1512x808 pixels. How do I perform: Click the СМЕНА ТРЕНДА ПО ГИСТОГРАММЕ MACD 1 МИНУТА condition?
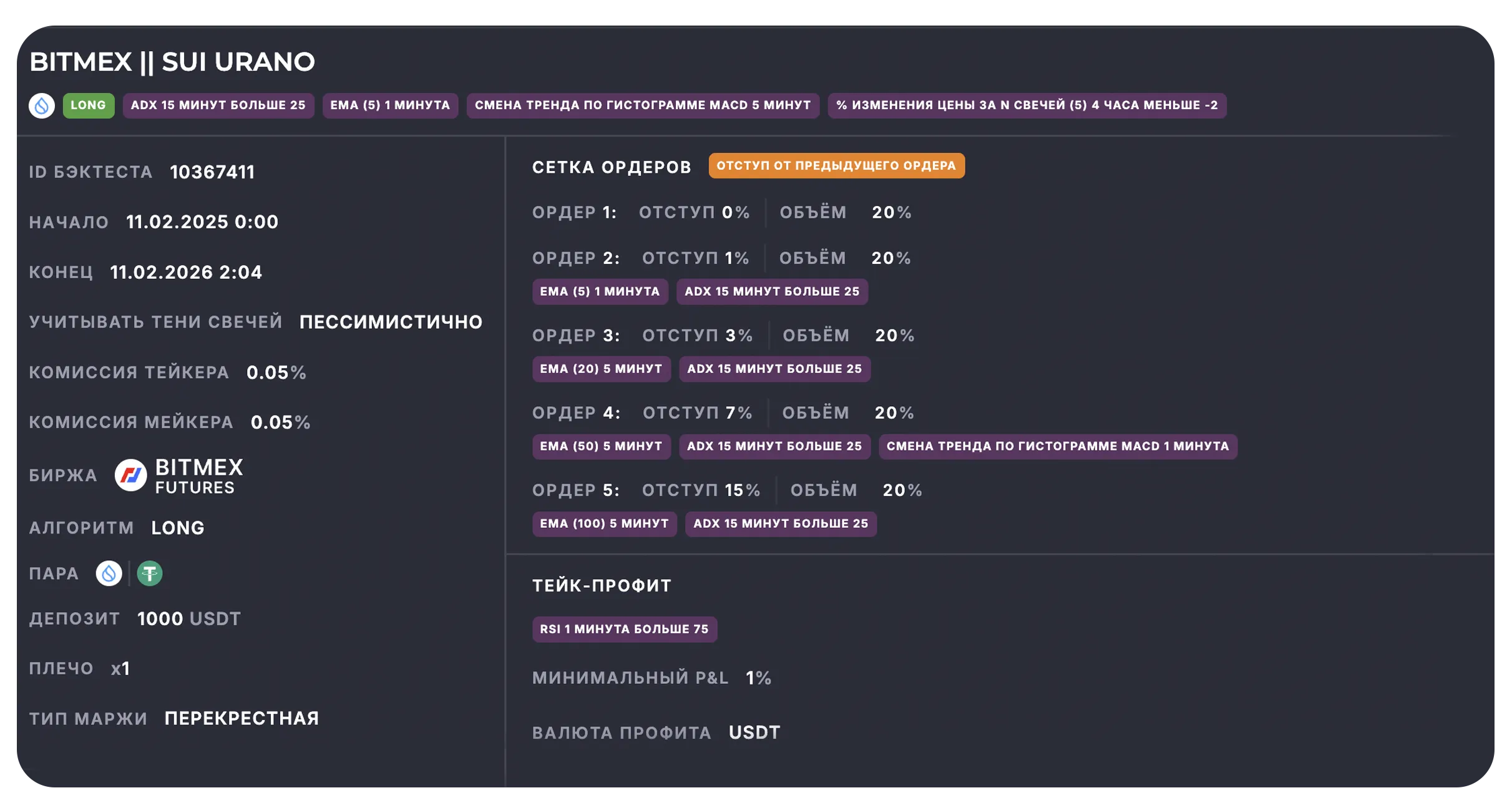(x=1057, y=446)
